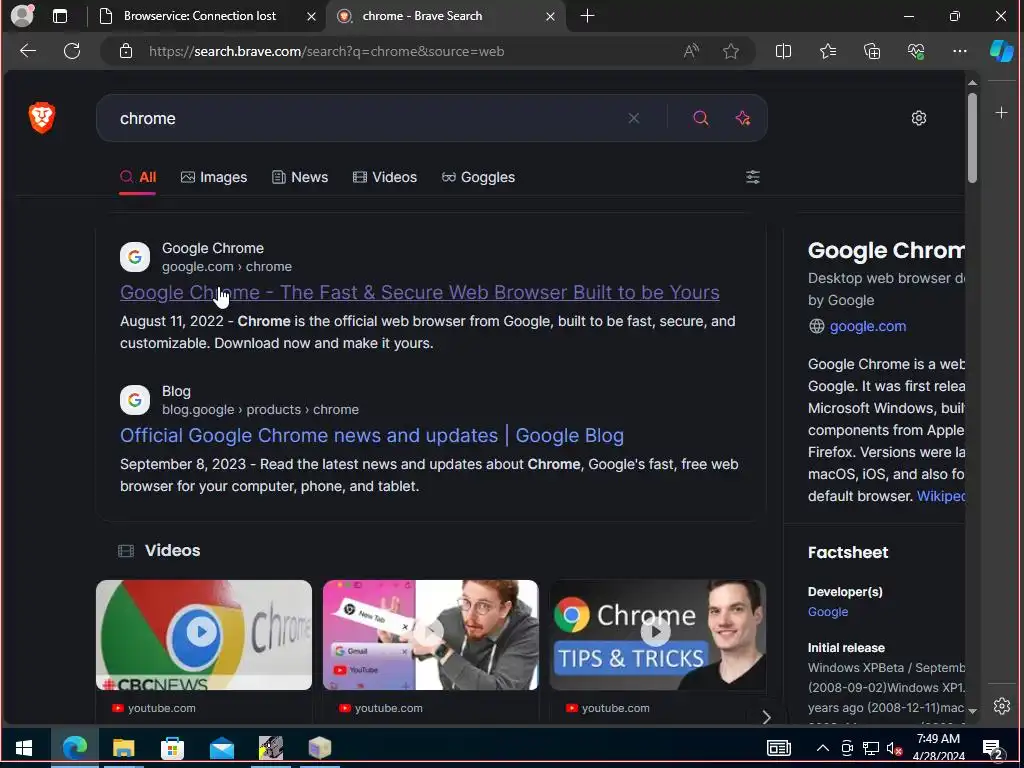Image resolution: width=1024 pixels, height=768 pixels.
Task: Switch to Videos results
Action: [385, 177]
